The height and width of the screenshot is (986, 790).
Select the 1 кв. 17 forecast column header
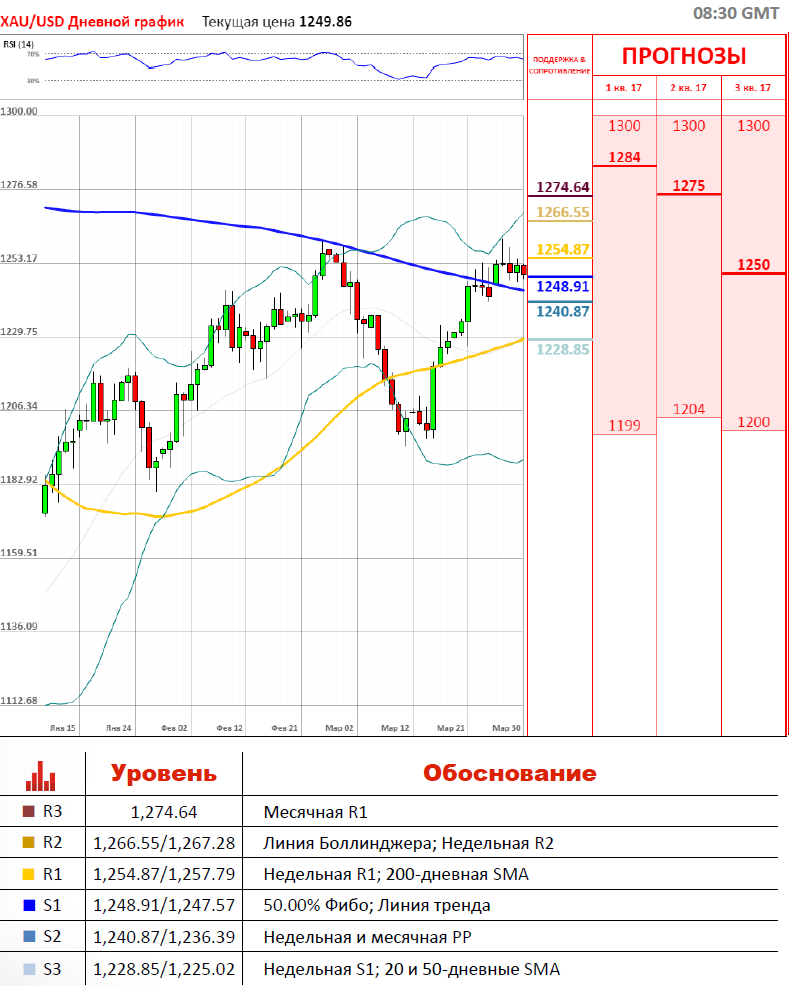624,88
